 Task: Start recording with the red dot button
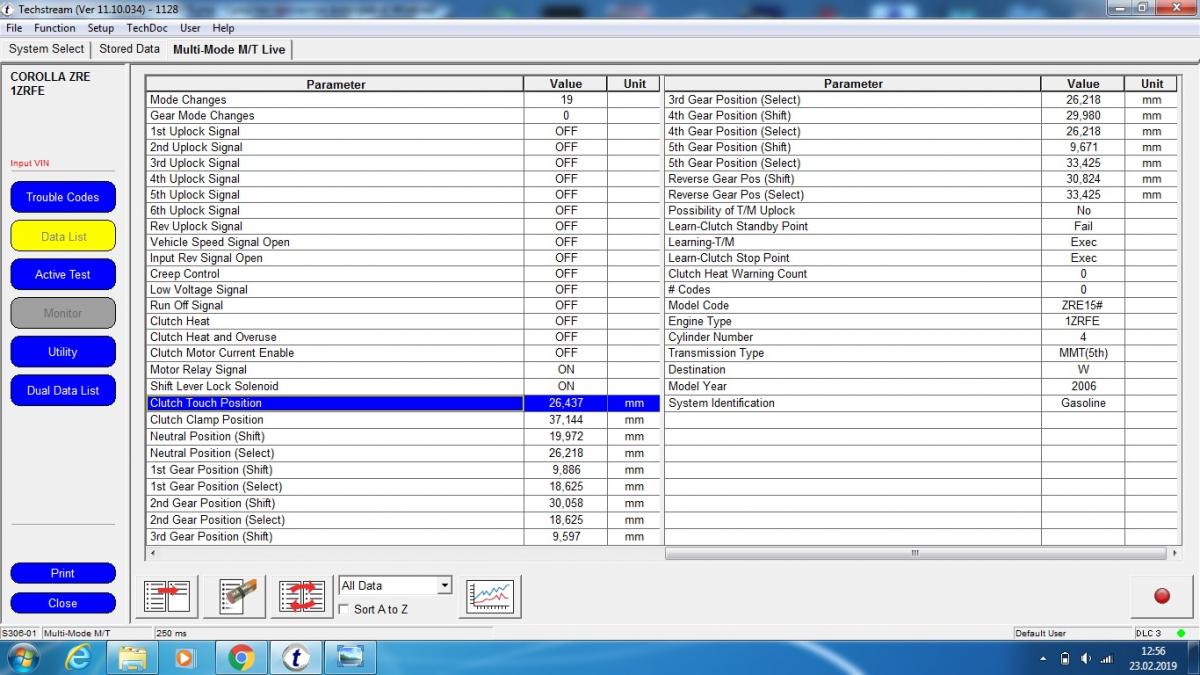coord(1162,596)
